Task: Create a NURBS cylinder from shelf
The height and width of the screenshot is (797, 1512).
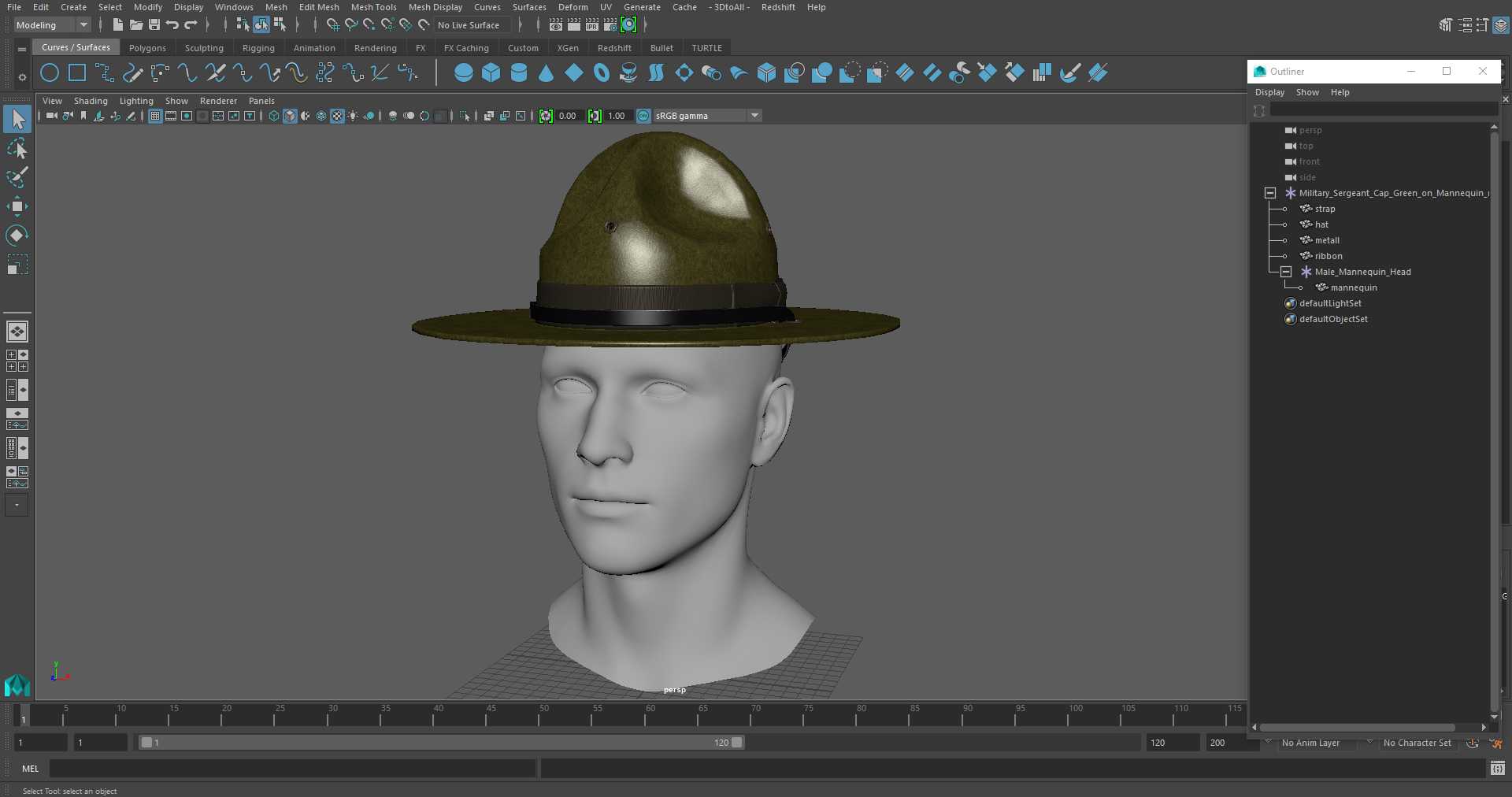Action: tap(519, 73)
